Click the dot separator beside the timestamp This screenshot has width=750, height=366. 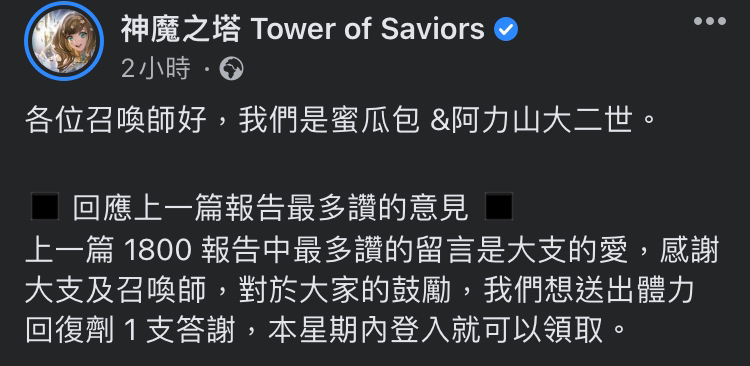pyautogui.click(x=207, y=70)
